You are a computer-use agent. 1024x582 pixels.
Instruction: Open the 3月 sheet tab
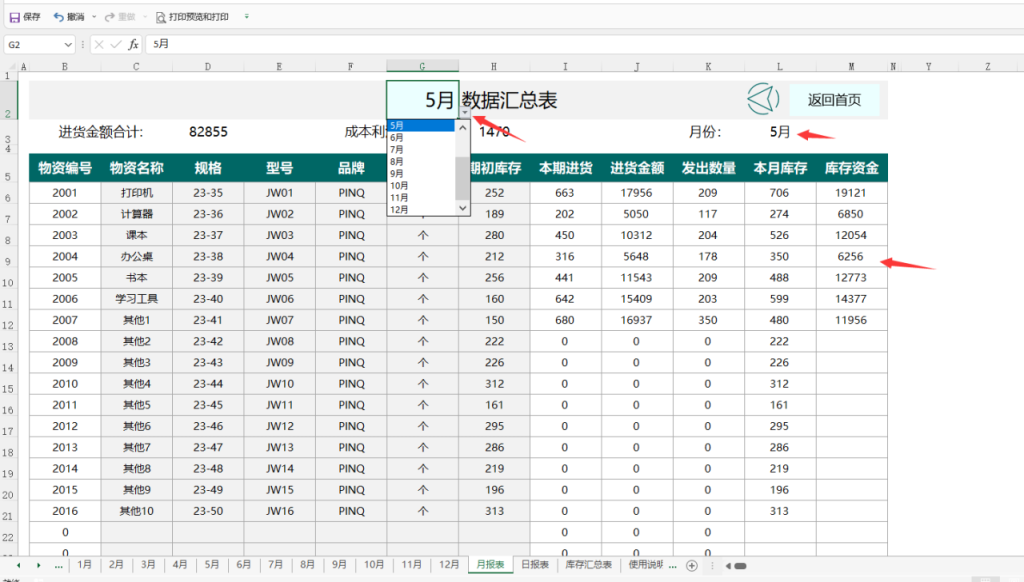[x=148, y=565]
